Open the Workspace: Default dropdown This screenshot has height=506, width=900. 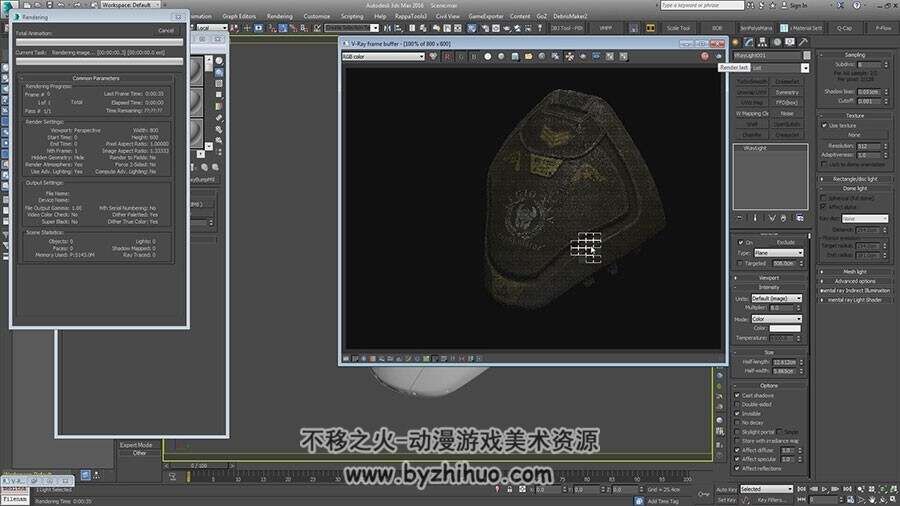[x=130, y=5]
